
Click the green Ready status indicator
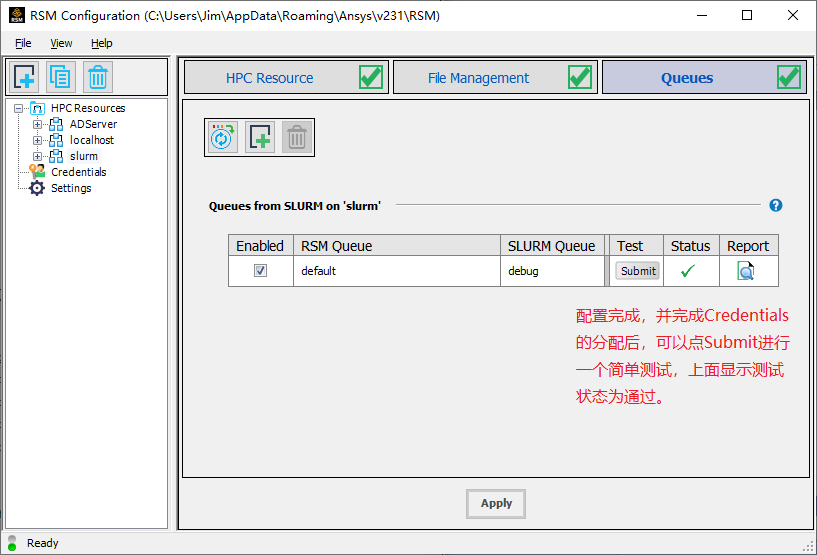pyautogui.click(x=12, y=546)
